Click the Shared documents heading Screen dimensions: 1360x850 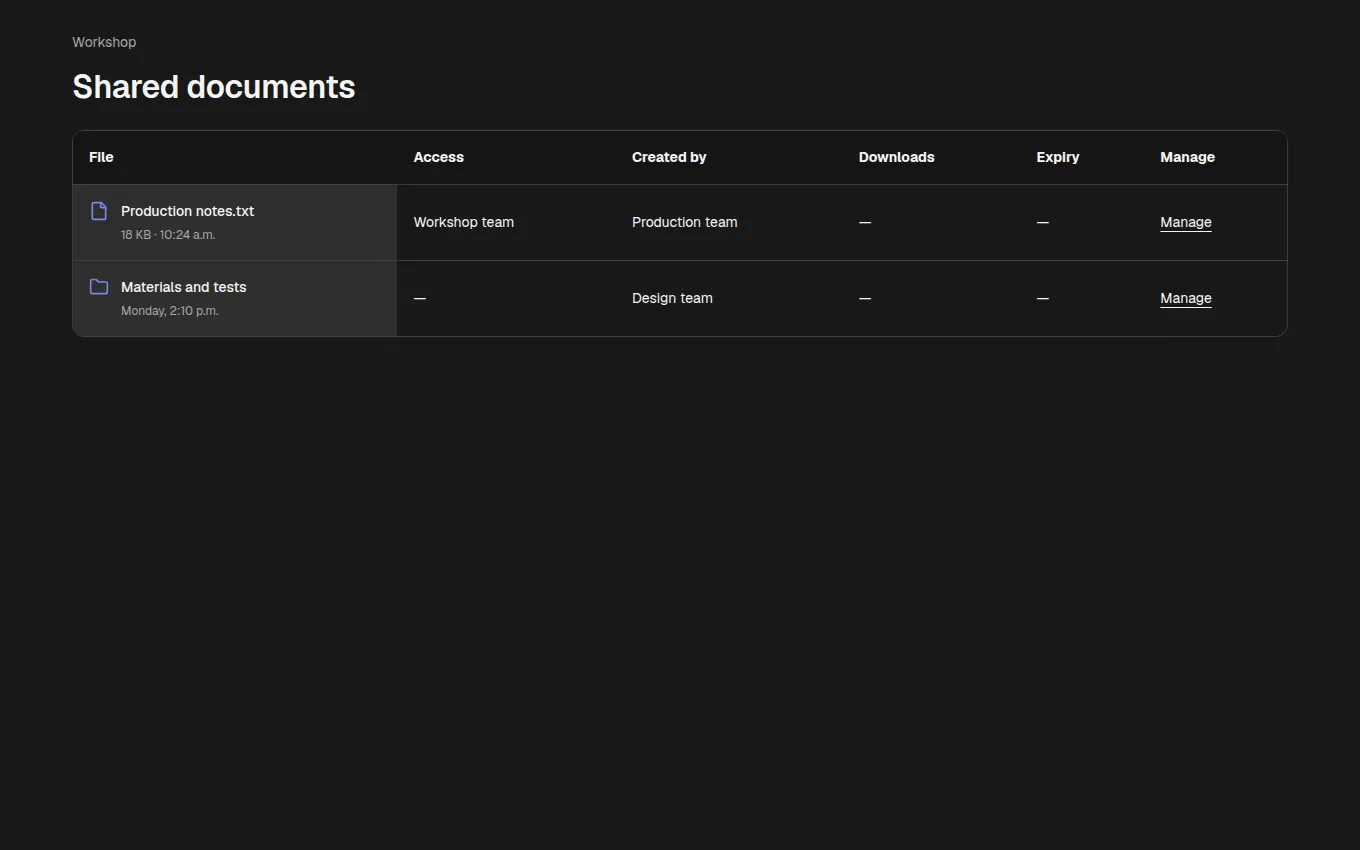(214, 87)
